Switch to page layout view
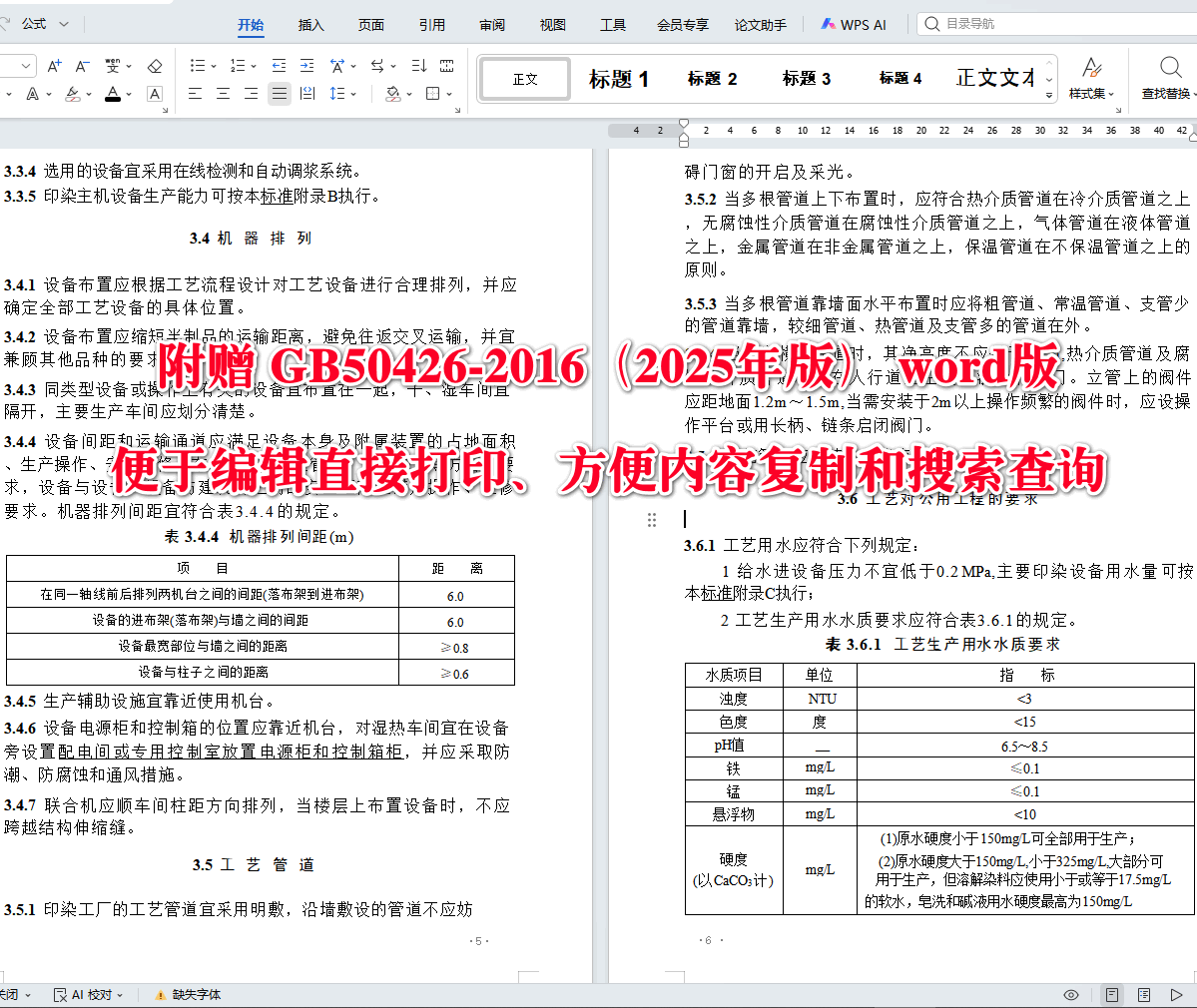 click(1112, 994)
